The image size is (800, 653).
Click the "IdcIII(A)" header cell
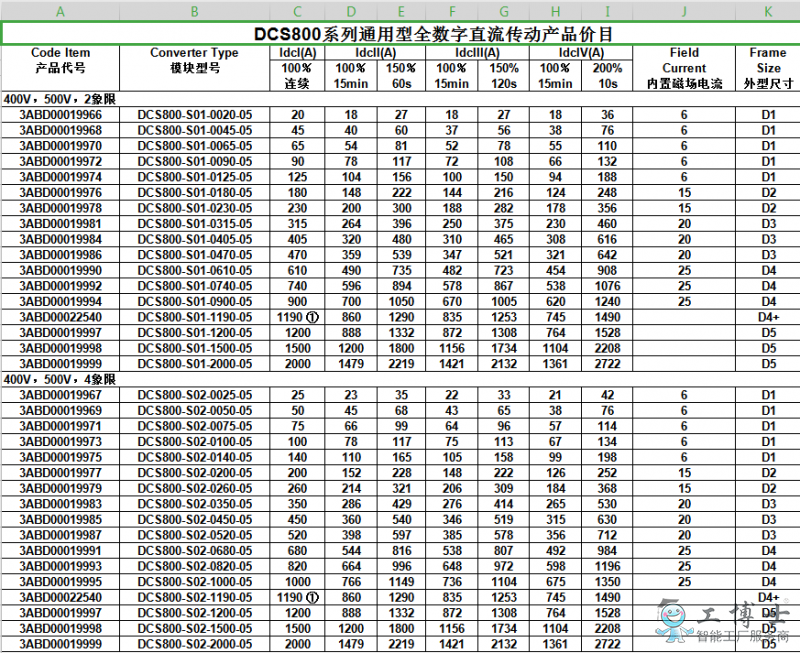point(478,53)
